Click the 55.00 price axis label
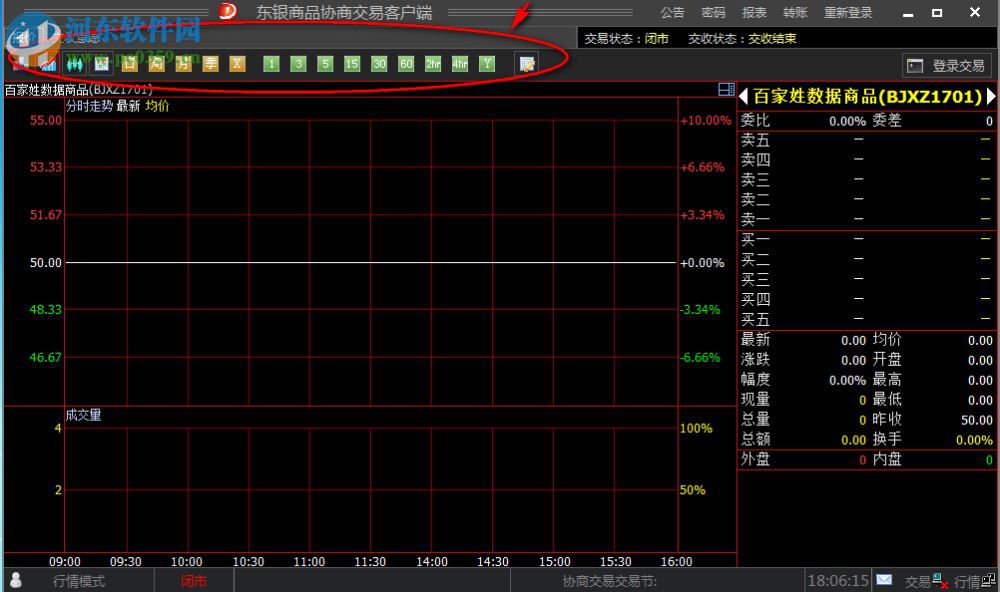The image size is (1000, 592). click(46, 120)
